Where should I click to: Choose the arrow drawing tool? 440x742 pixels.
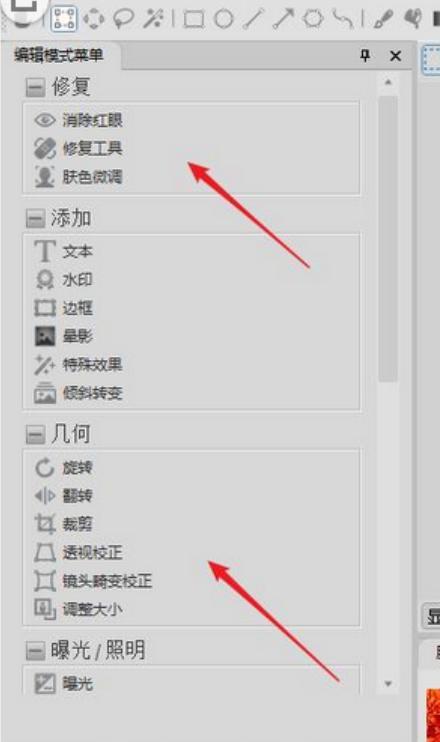[282, 19]
